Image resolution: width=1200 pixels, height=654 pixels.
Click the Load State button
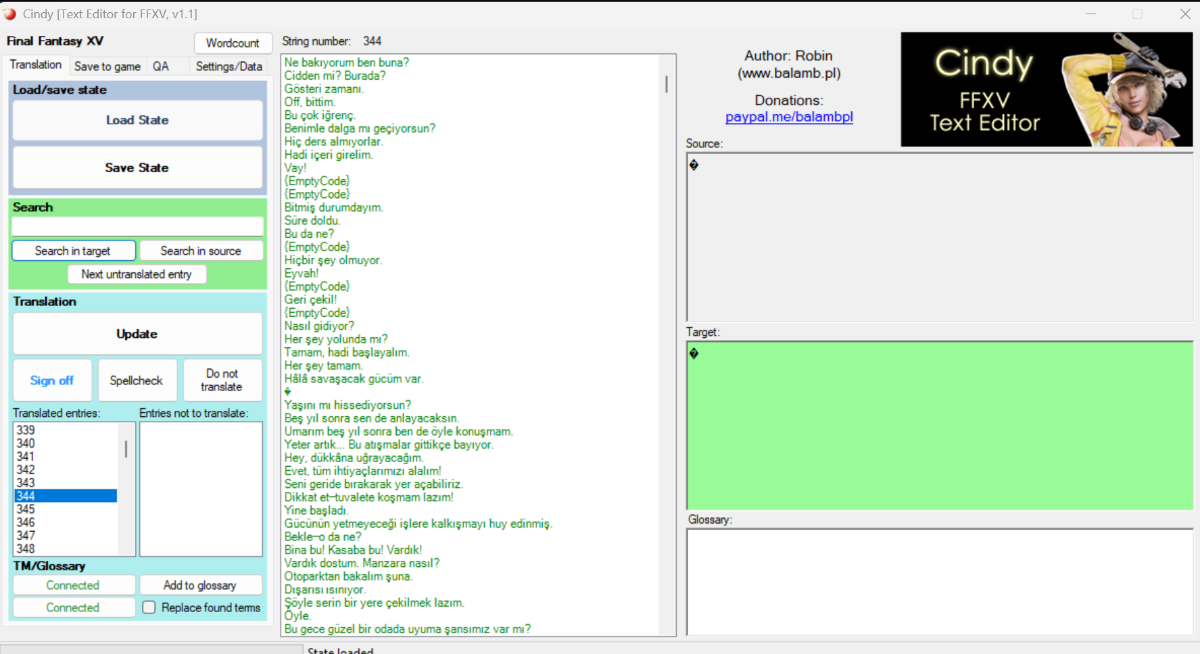click(x=137, y=120)
